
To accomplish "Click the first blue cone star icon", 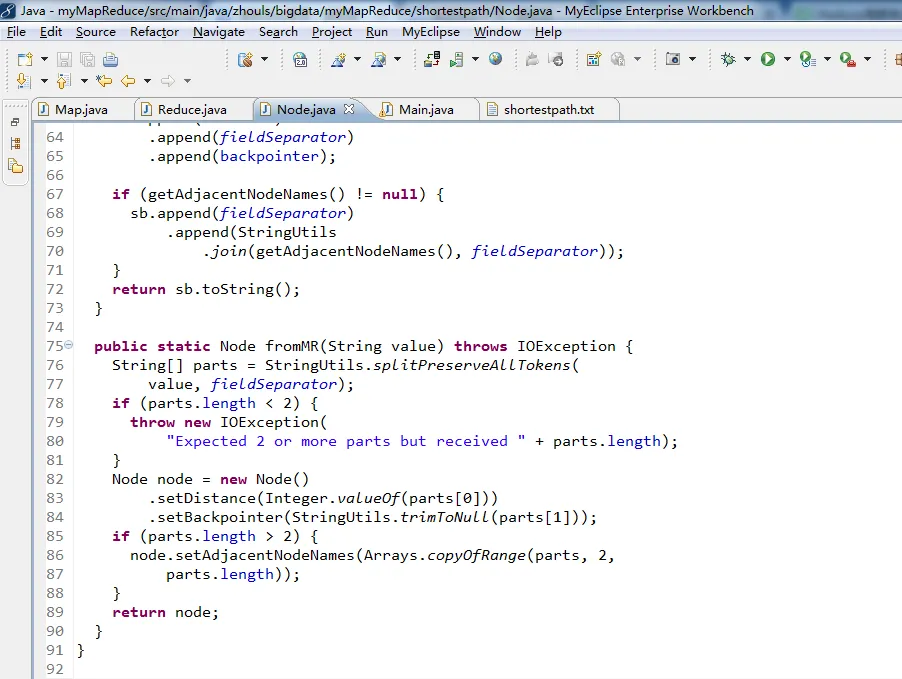I will 338,59.
